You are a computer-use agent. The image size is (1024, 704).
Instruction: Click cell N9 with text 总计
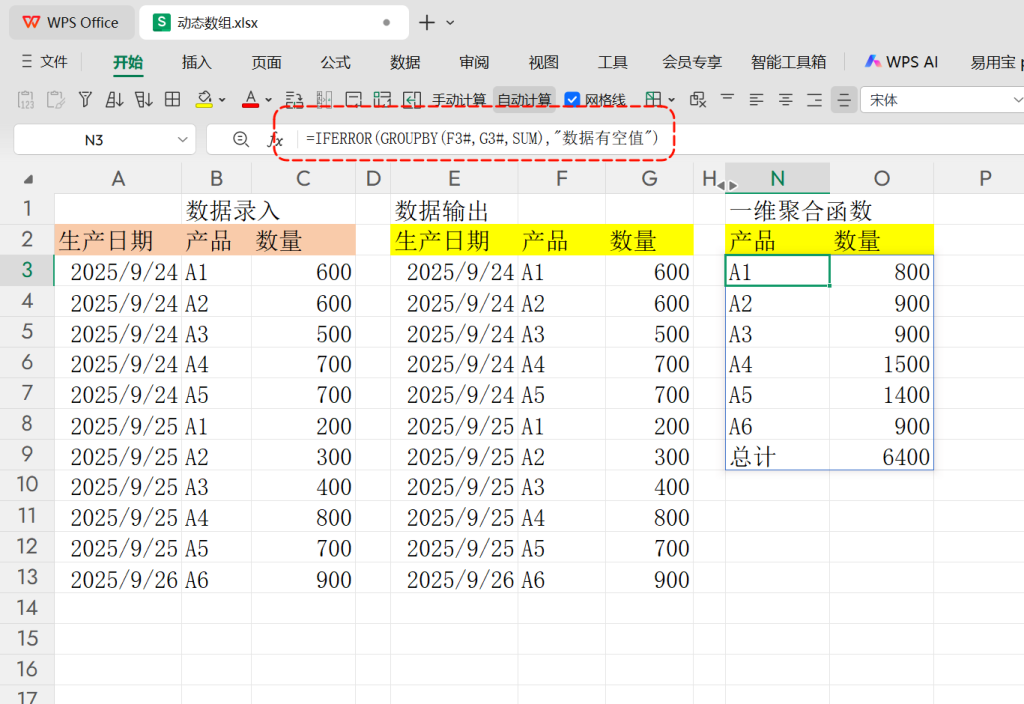777,456
